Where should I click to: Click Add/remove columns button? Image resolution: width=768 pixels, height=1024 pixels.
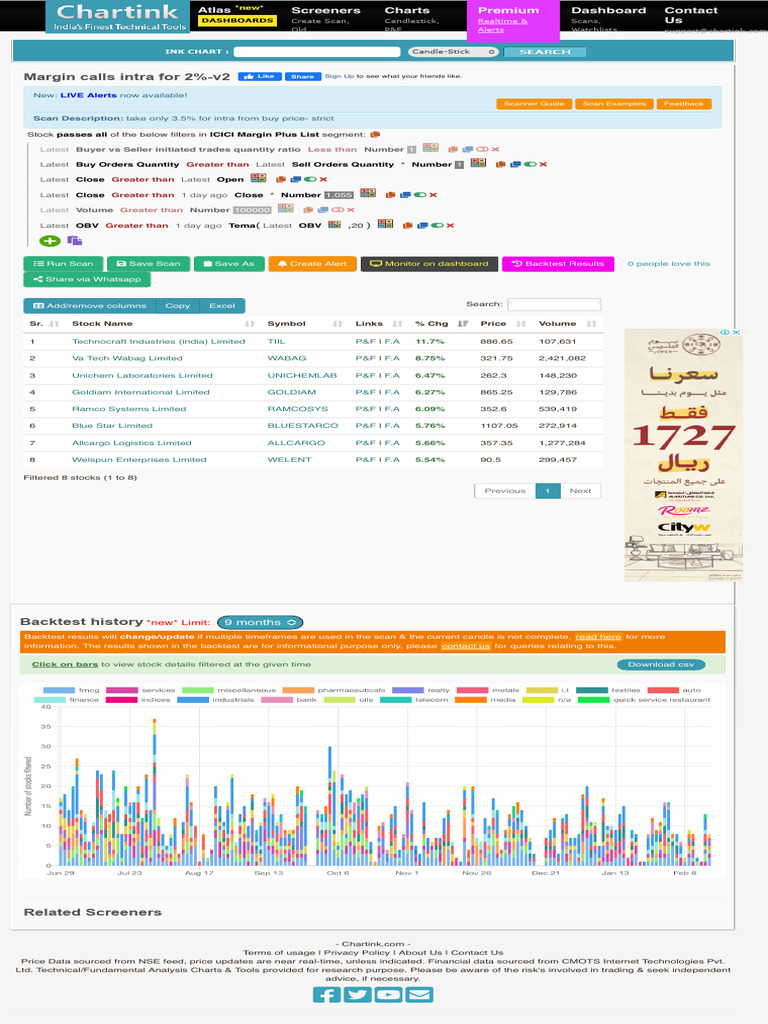[x=90, y=306]
